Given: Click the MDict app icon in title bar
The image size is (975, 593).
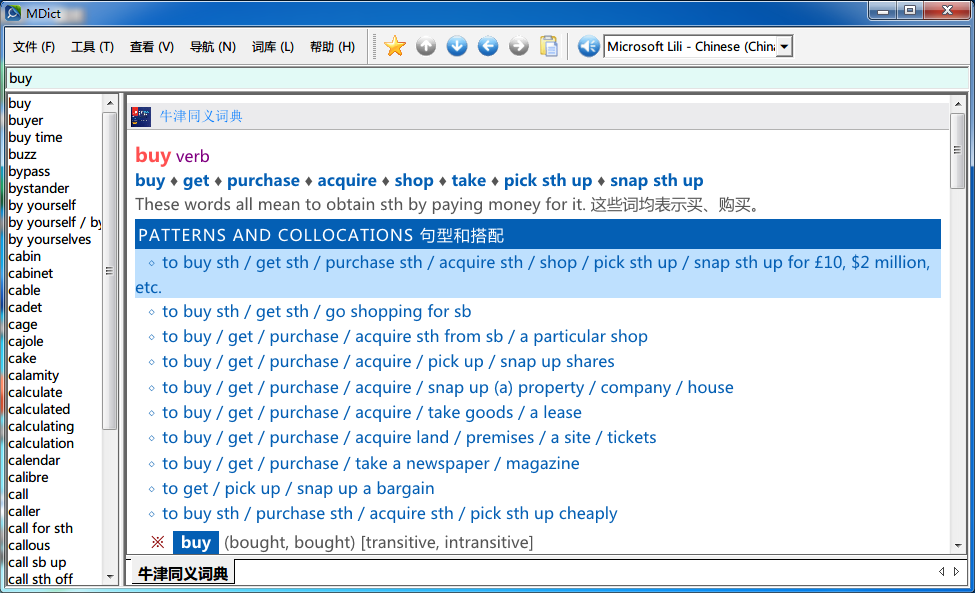Looking at the screenshot, I should [x=13, y=12].
